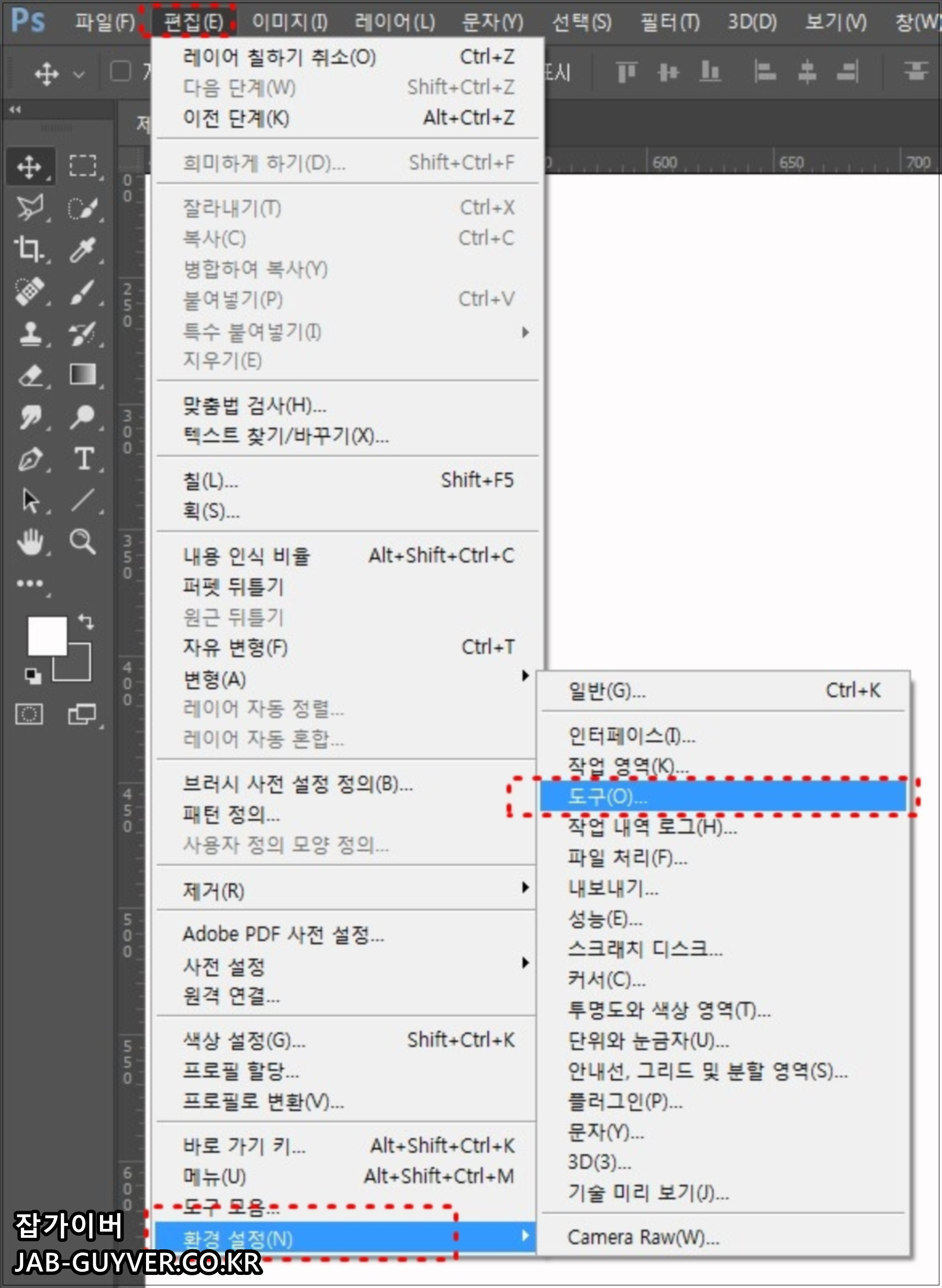Align horizontal centers in options bar

(807, 72)
